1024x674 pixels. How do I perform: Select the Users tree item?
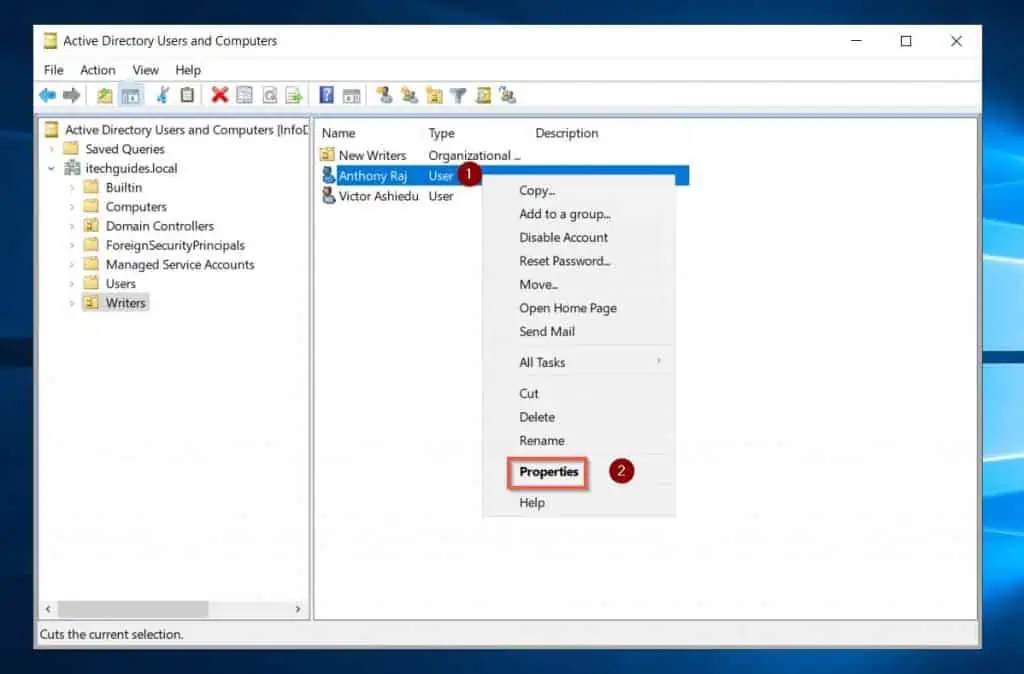(120, 283)
